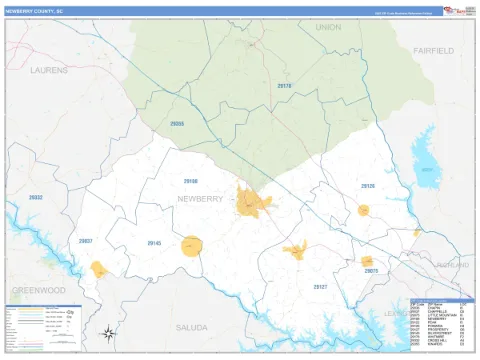Select the SALUDA county label

tap(192, 328)
